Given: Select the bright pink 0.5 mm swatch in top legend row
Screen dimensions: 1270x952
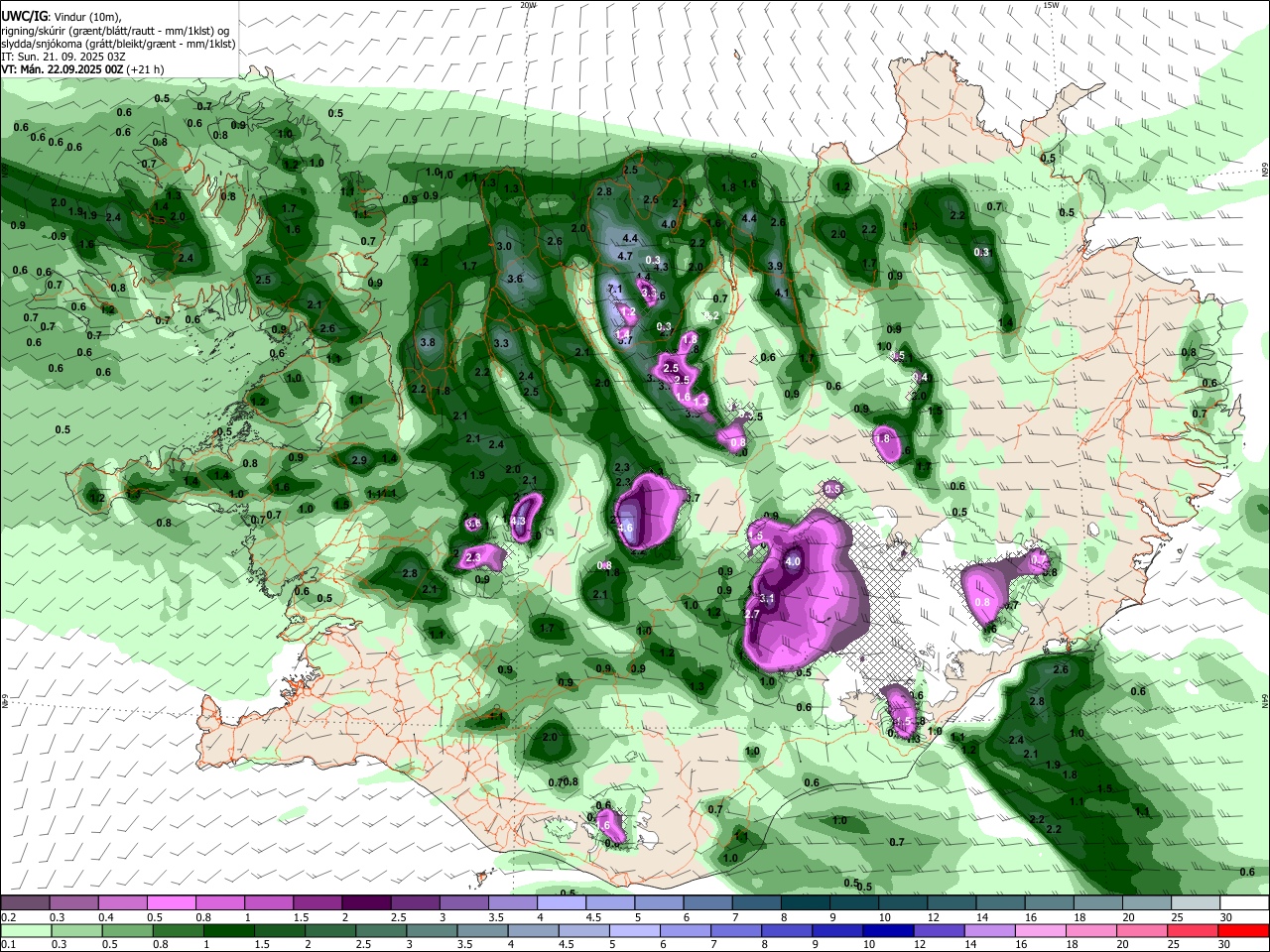Looking at the screenshot, I should [171, 902].
